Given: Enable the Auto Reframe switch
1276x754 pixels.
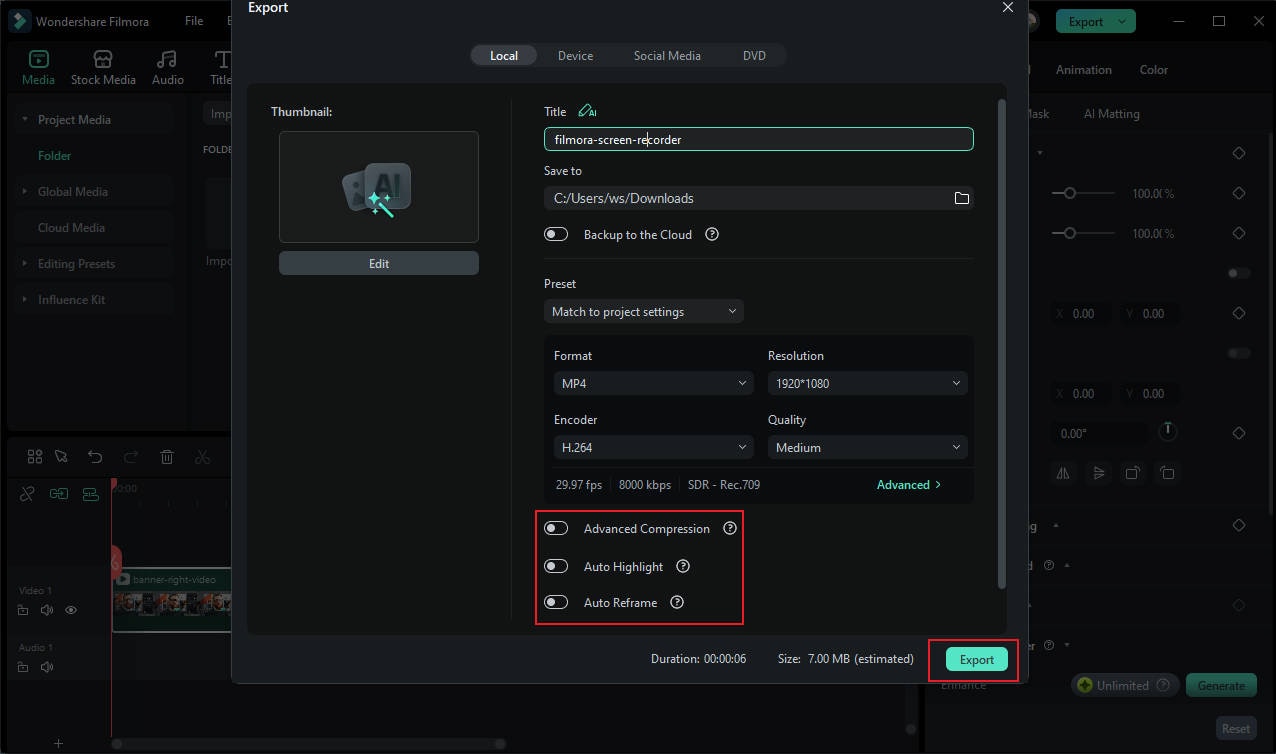Looking at the screenshot, I should pos(556,602).
